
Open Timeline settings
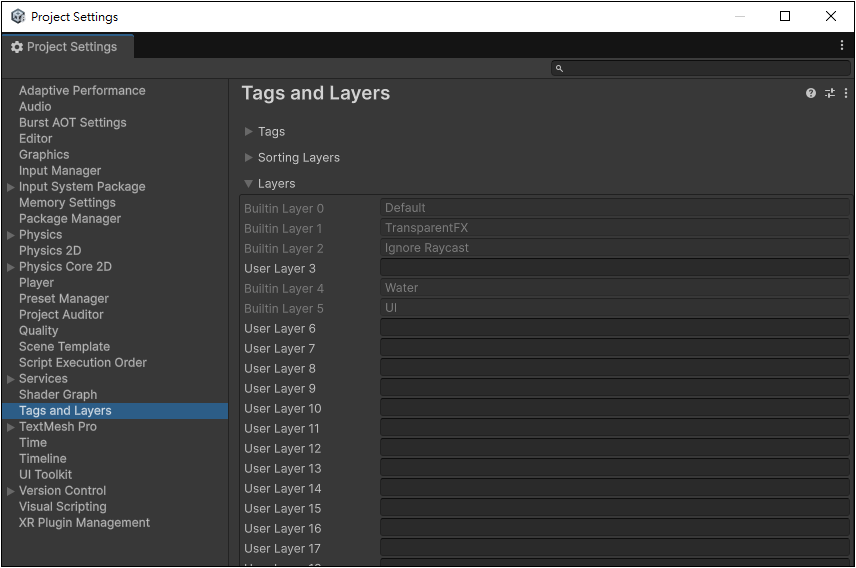[43, 459]
